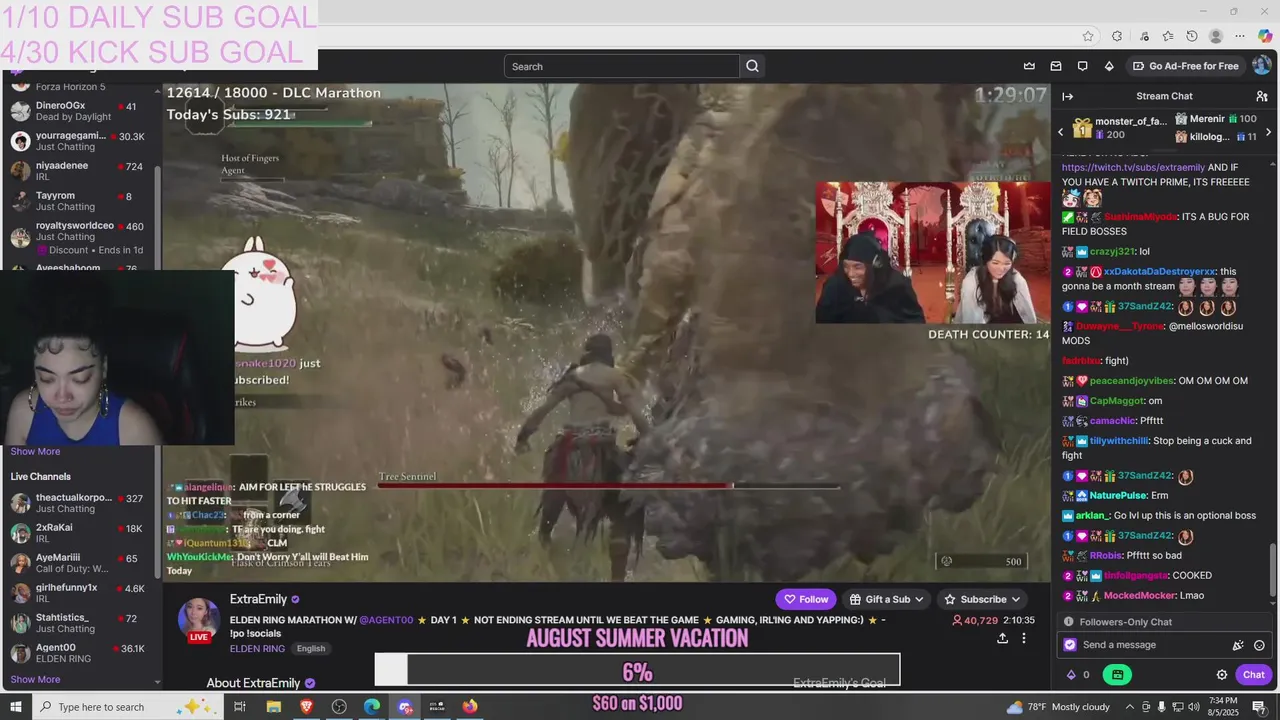Screen dimensions: 1280x720
Task: Open File Explorer from the taskbar
Action: pyautogui.click(x=273, y=707)
